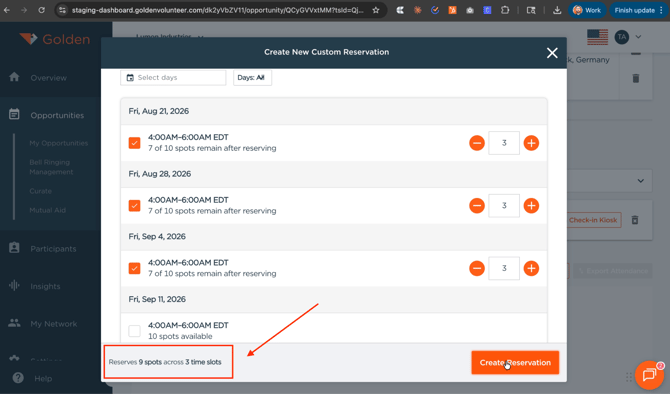Click plus icon for Sep 4 slot
Screen dimensions: 670x394
coord(531,268)
